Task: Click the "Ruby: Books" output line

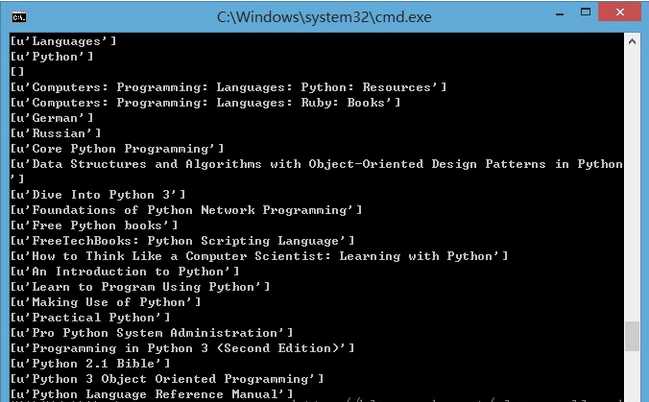Action: click(x=205, y=103)
